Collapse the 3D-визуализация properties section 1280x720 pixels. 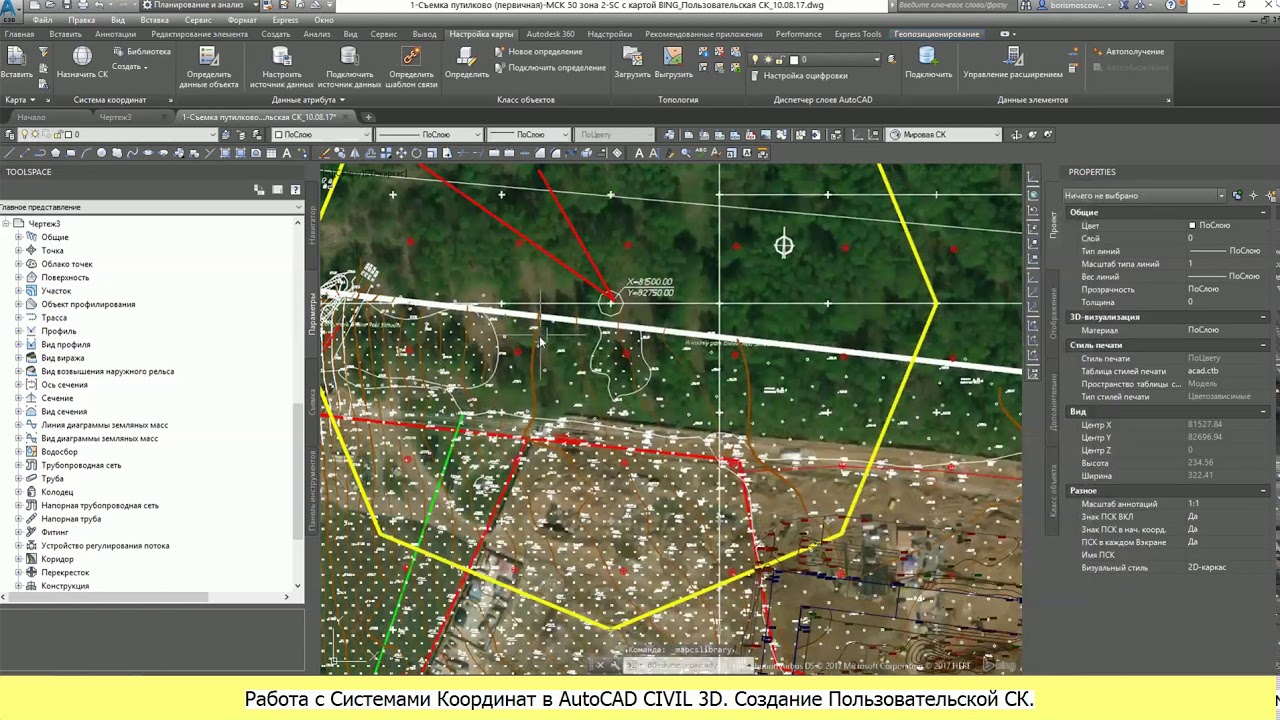pyautogui.click(x=1263, y=317)
